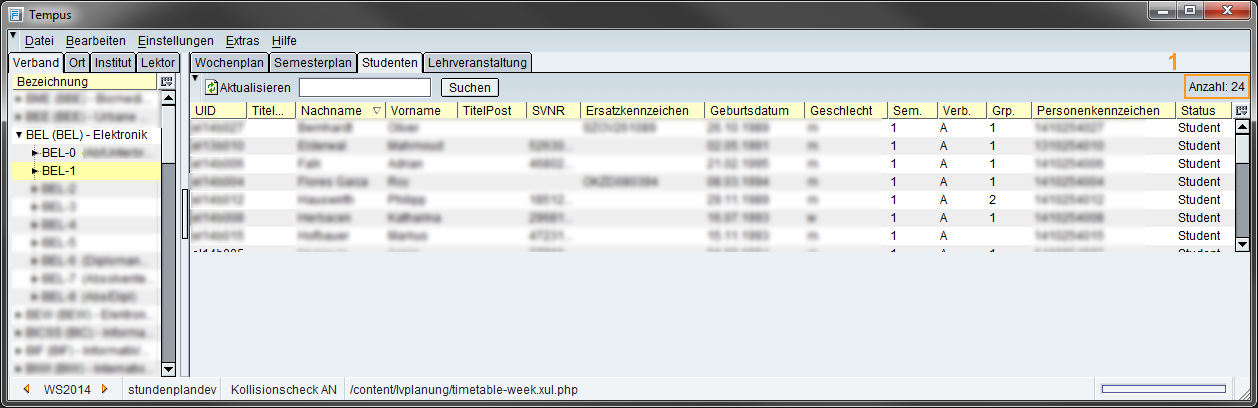Sort table by Geburtsdatum column header
The height and width of the screenshot is (408, 1258).
752,111
